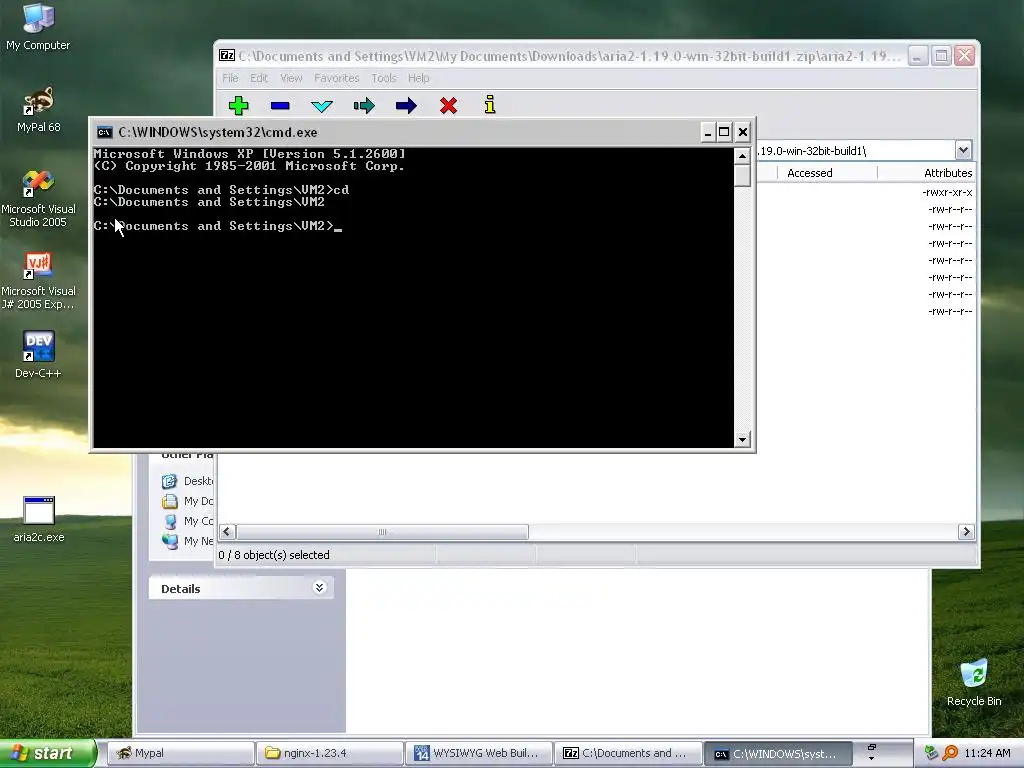Image resolution: width=1024 pixels, height=768 pixels.
Task: Open My Computer link in Other Places
Action: (188, 521)
